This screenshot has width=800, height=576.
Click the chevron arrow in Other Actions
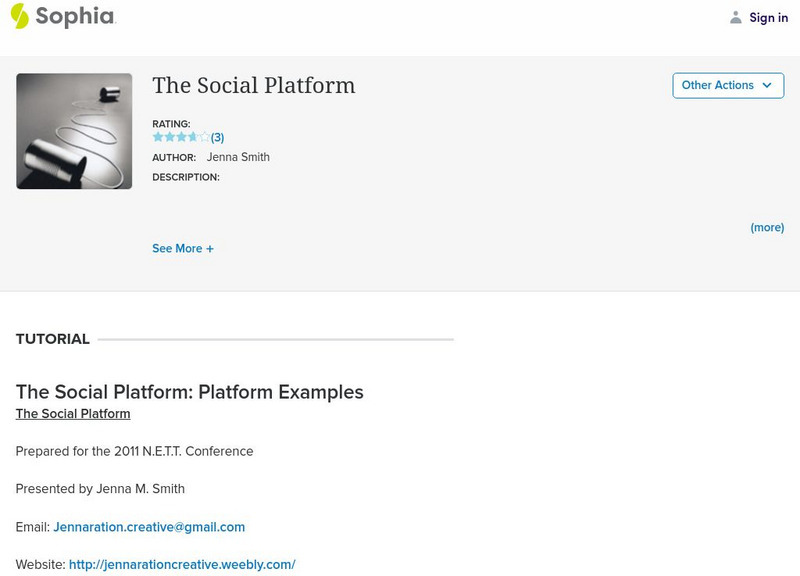(x=767, y=86)
